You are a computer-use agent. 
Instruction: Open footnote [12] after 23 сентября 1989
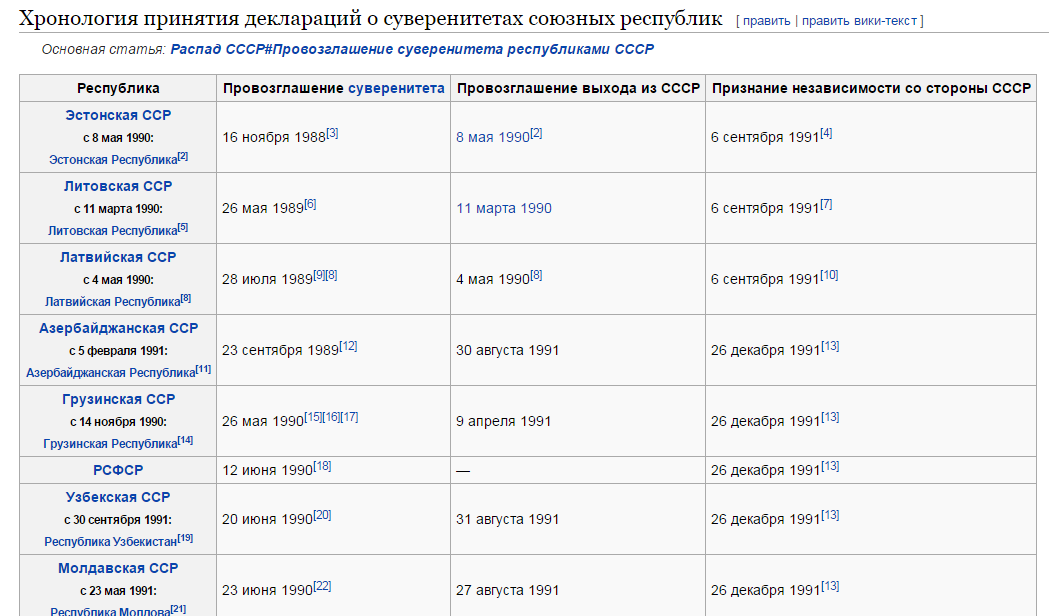348,346
